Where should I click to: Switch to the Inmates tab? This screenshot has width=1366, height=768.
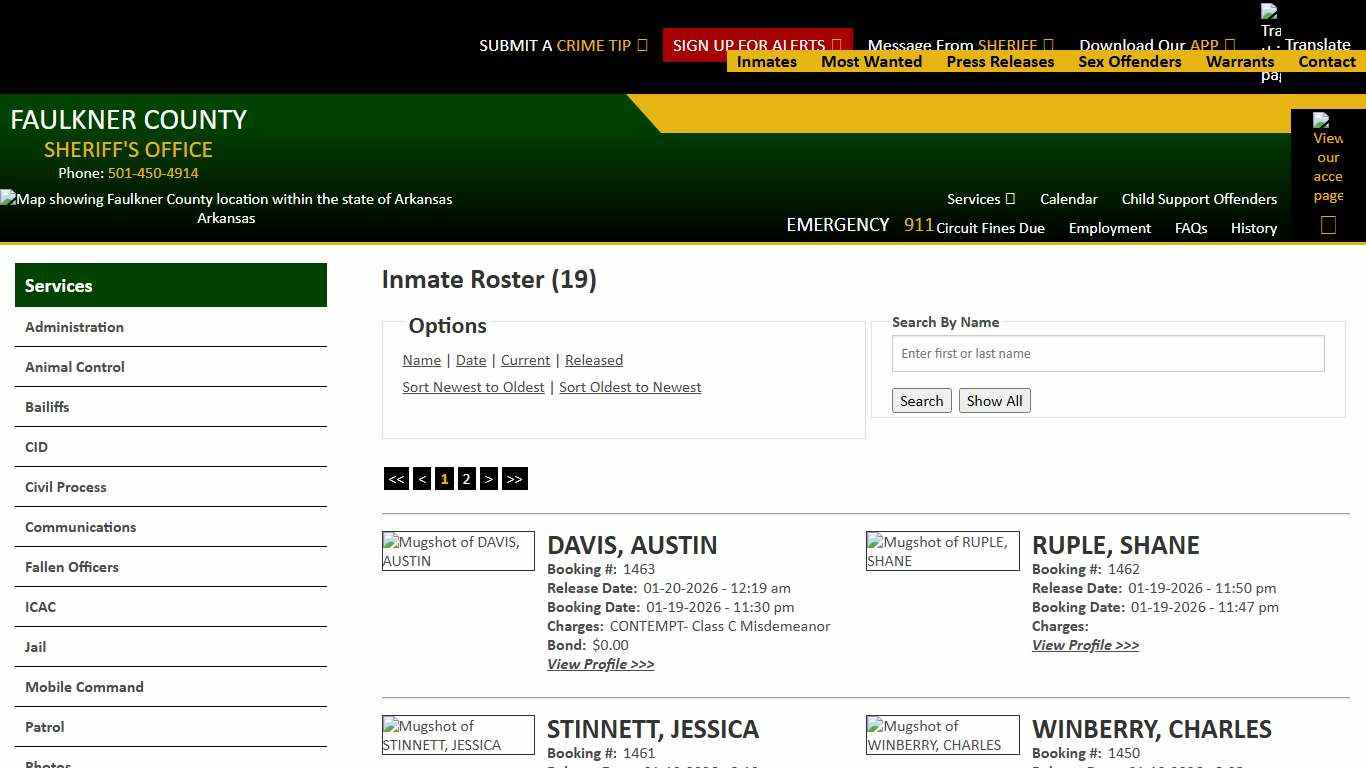tap(766, 61)
